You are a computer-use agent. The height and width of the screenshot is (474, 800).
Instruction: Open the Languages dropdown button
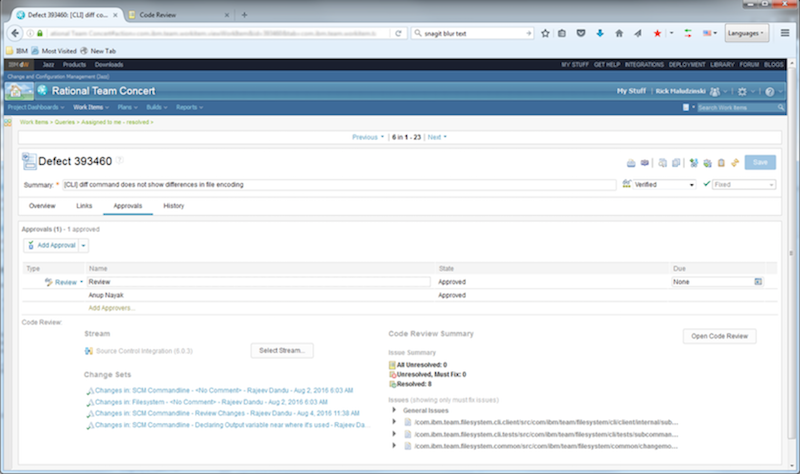746,33
